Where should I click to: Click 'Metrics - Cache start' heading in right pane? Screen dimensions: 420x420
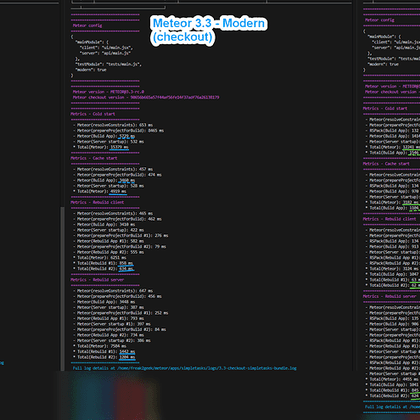[386, 164]
